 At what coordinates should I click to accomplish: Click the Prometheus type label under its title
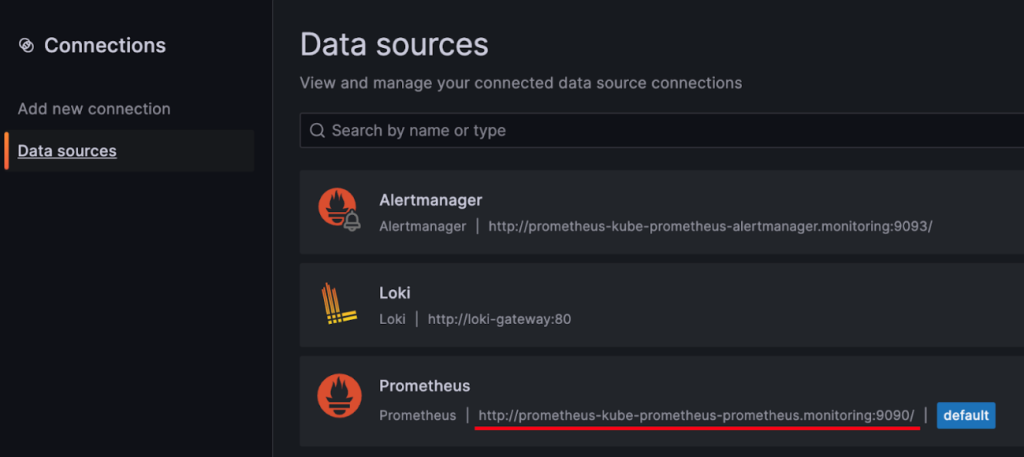point(417,414)
